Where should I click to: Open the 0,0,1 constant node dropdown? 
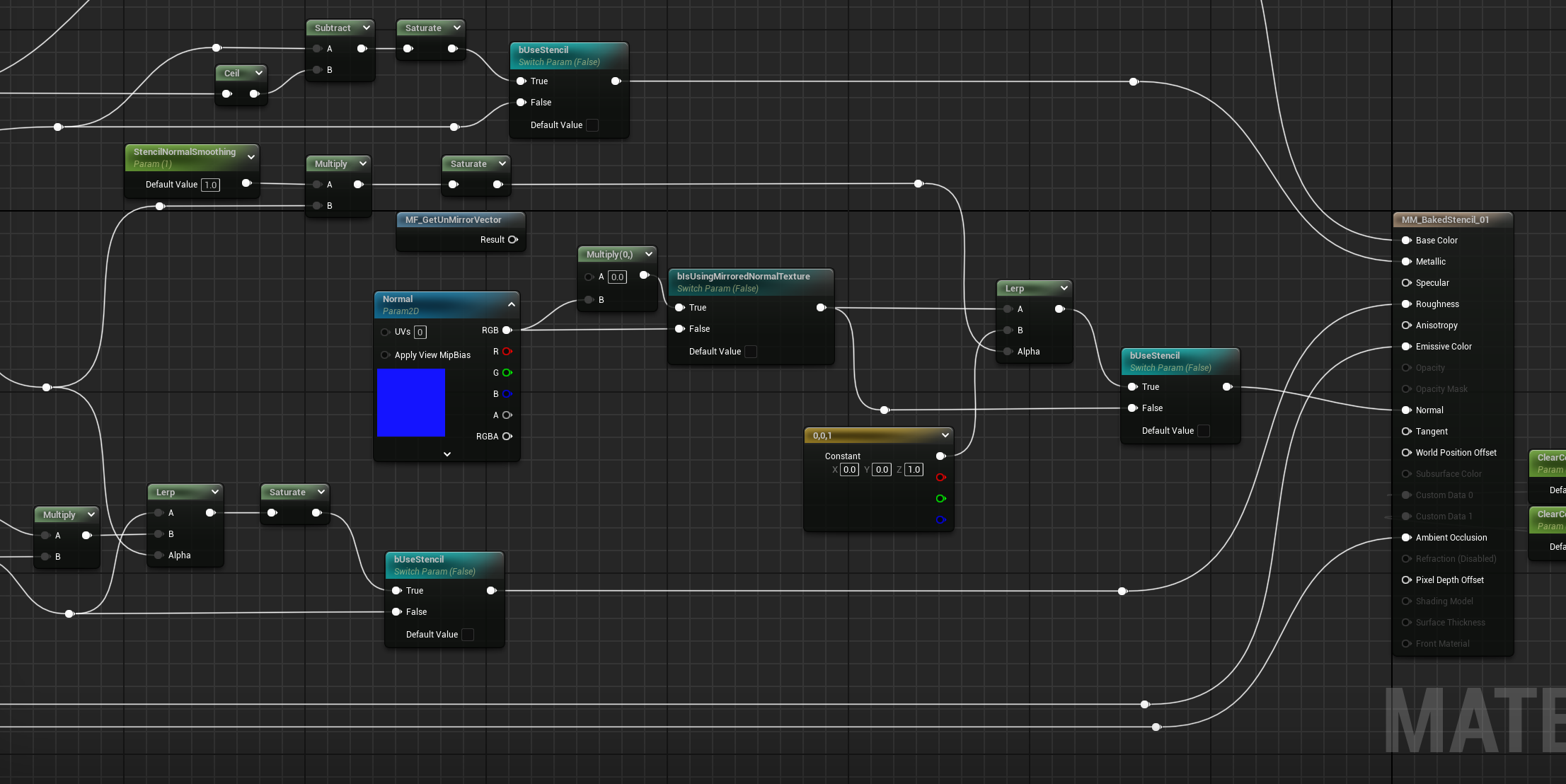[945, 435]
